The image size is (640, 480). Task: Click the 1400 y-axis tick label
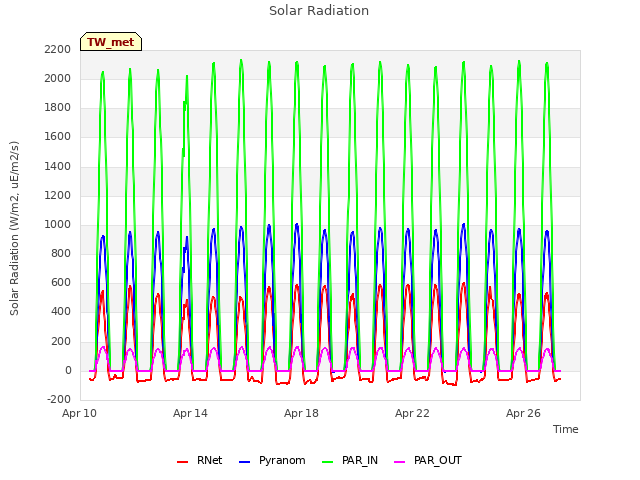(58, 167)
